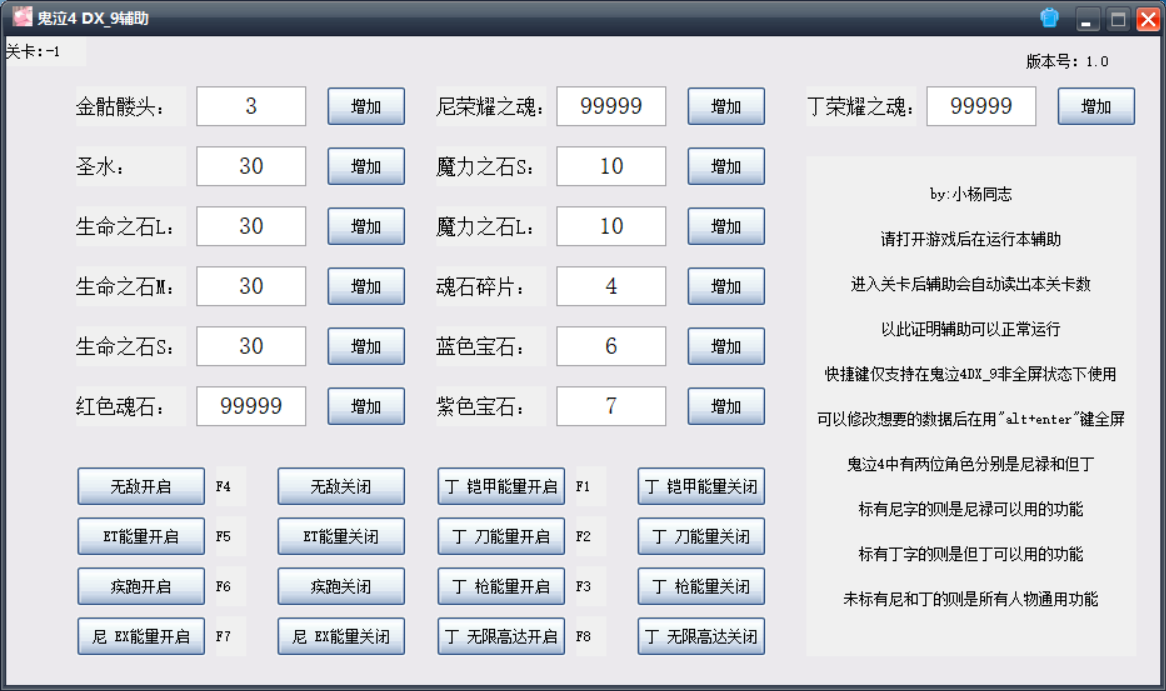Enable invincibility with 无敌开启
The height and width of the screenshot is (691, 1166).
(141, 487)
